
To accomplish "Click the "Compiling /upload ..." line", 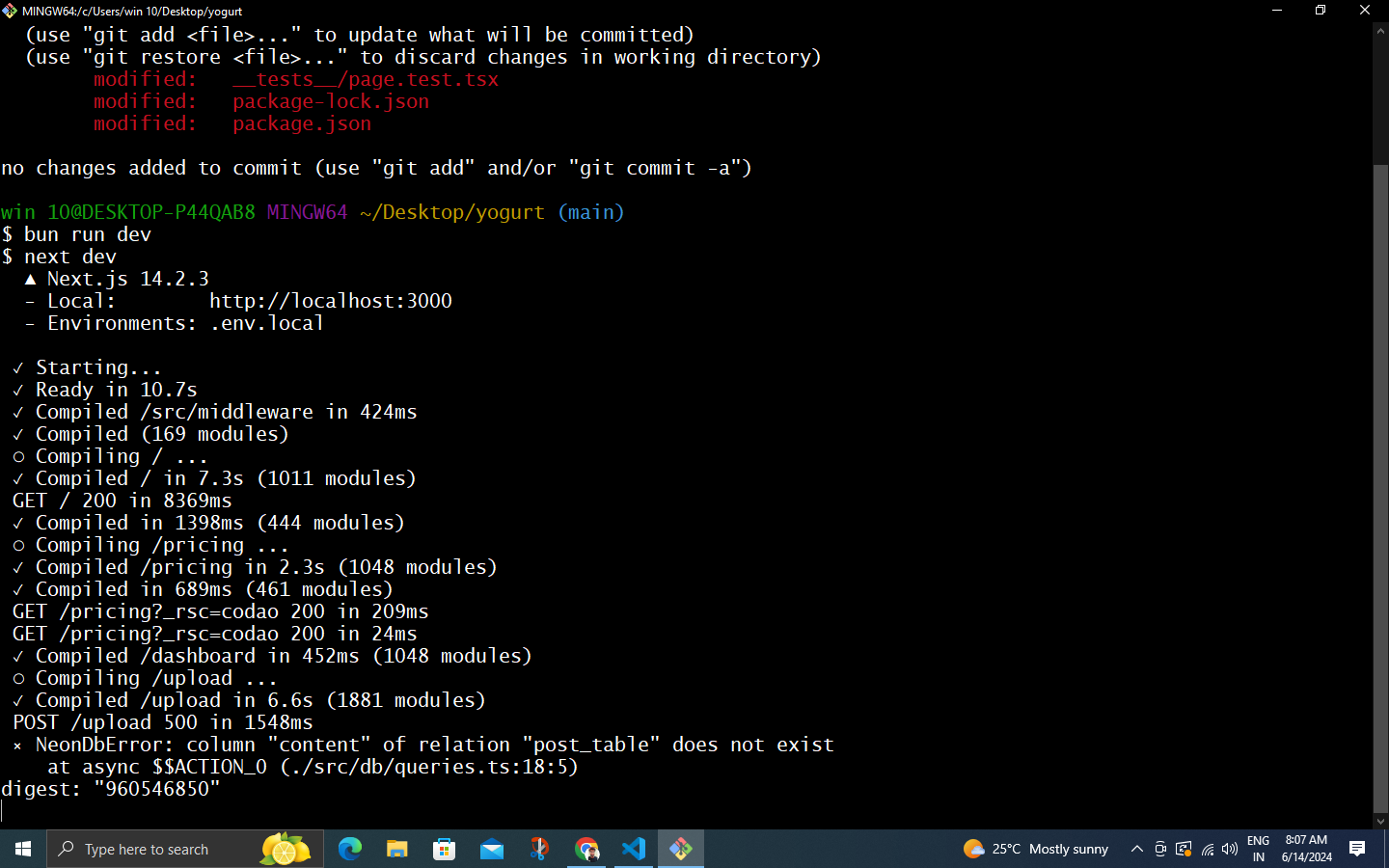I will [146, 678].
